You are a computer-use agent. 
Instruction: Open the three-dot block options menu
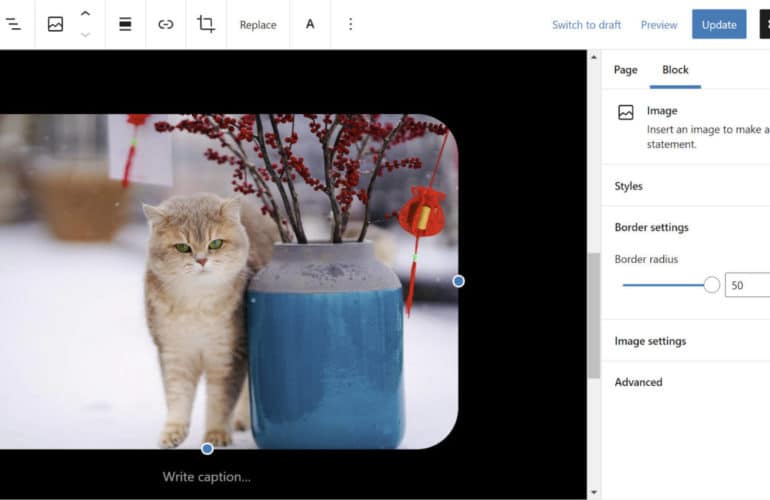(350, 24)
